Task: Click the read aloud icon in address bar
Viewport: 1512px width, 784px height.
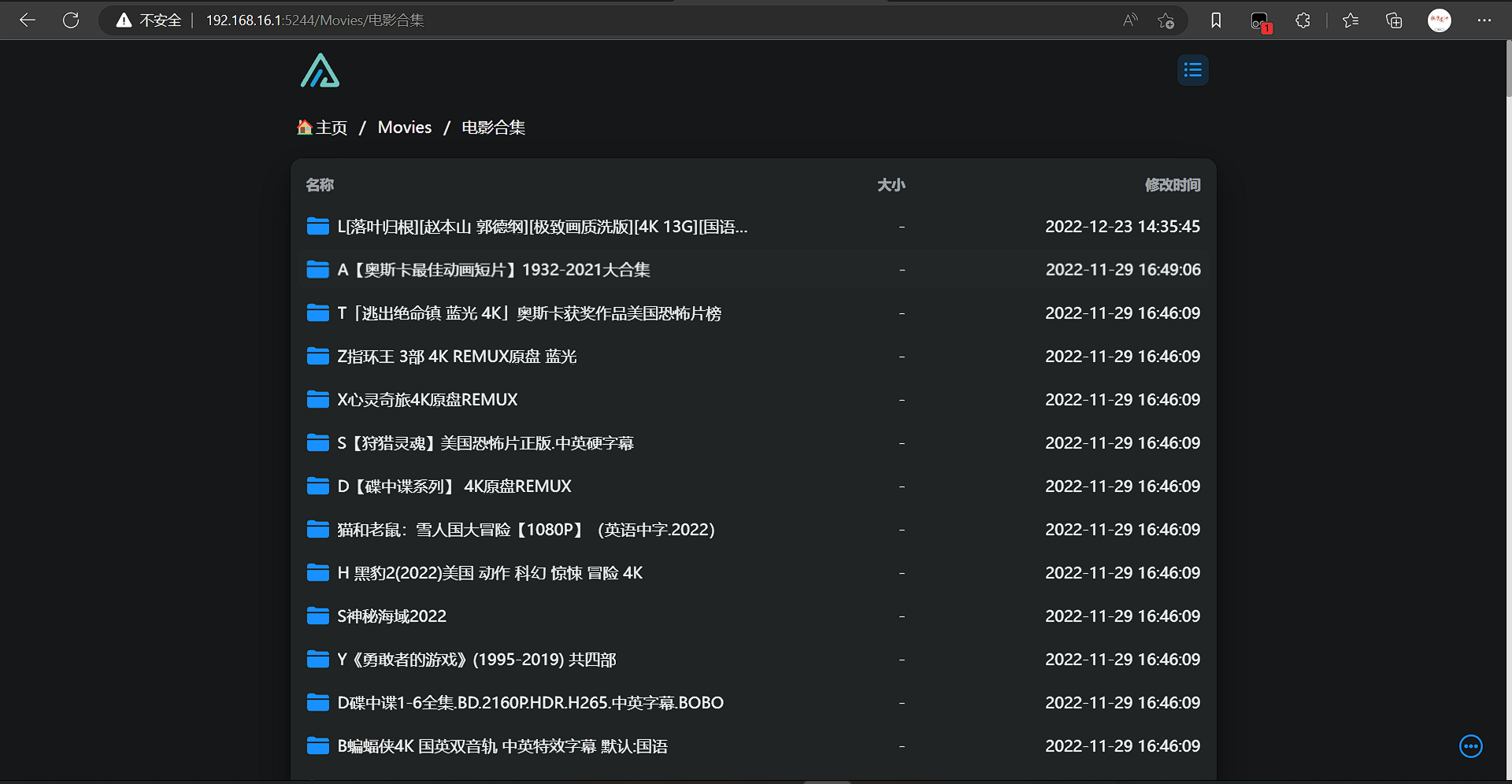Action: (1130, 20)
